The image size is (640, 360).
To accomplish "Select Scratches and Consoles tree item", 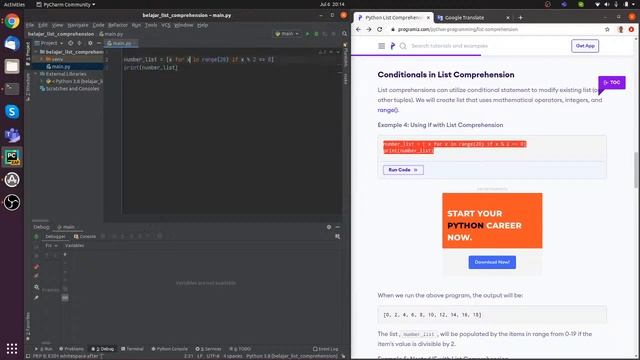I will [69, 89].
